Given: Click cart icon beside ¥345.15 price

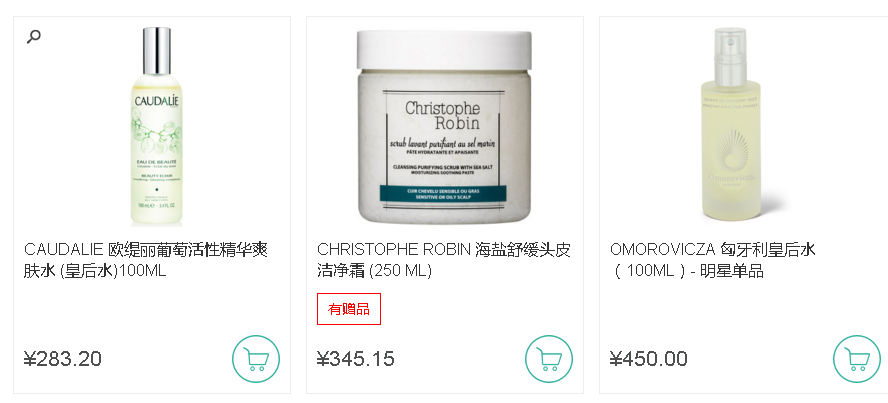Looking at the screenshot, I should [x=549, y=359].
